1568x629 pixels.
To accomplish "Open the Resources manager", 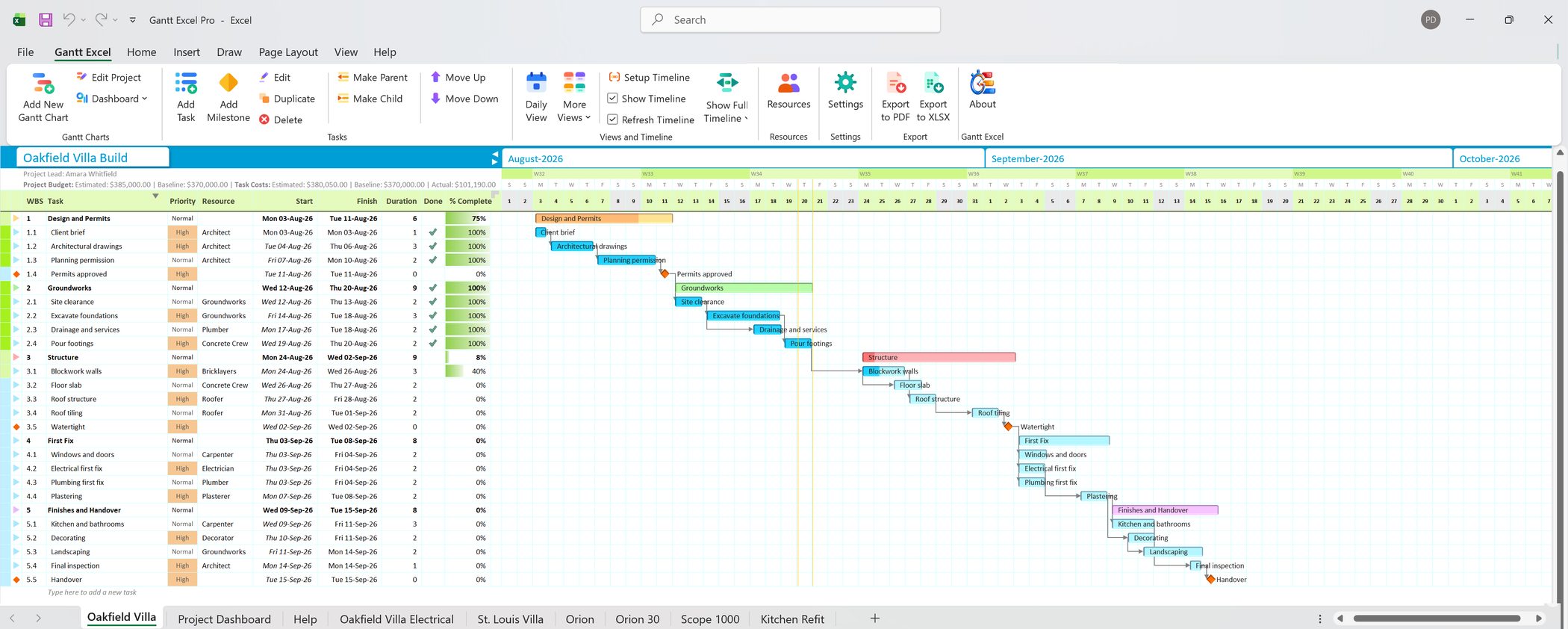I will pos(788,90).
